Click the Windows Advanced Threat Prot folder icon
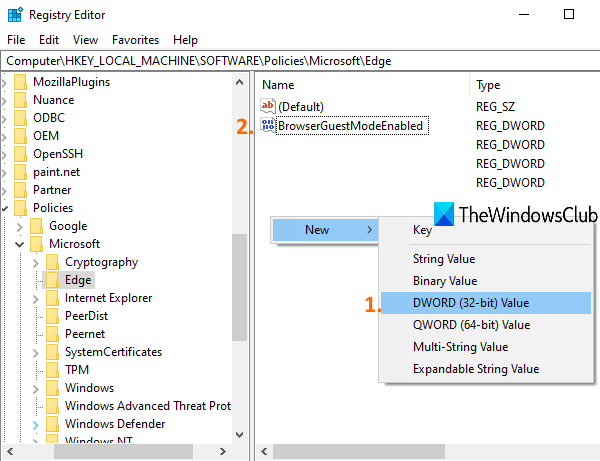The height and width of the screenshot is (461, 600). 52,406
